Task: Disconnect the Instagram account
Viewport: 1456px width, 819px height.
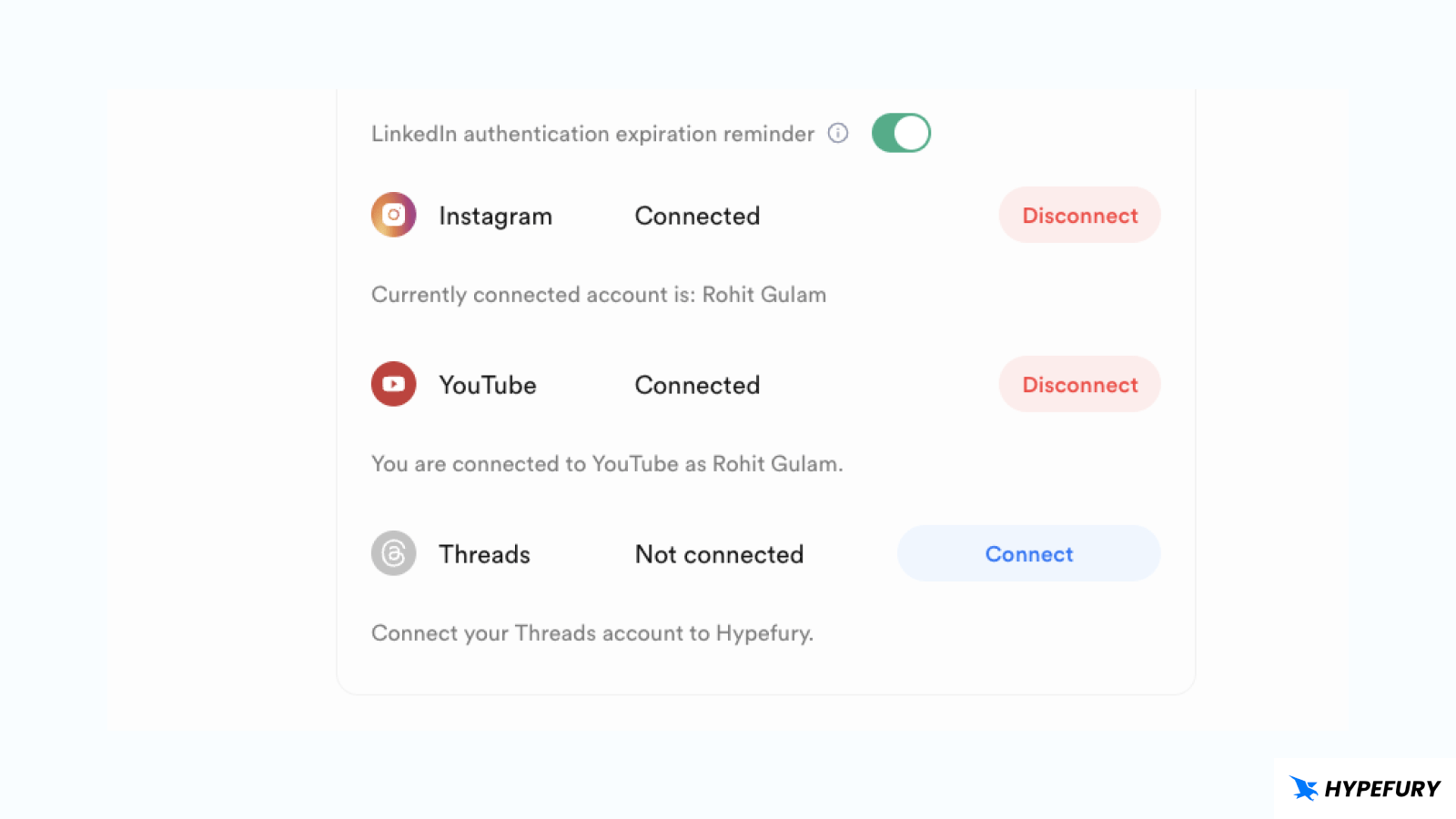Action: coord(1079,215)
